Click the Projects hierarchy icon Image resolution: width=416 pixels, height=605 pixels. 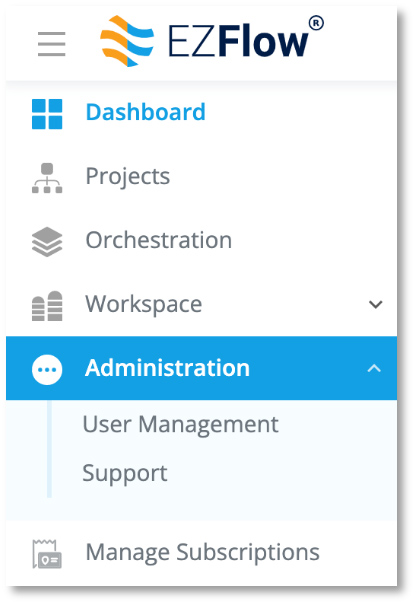(47, 178)
